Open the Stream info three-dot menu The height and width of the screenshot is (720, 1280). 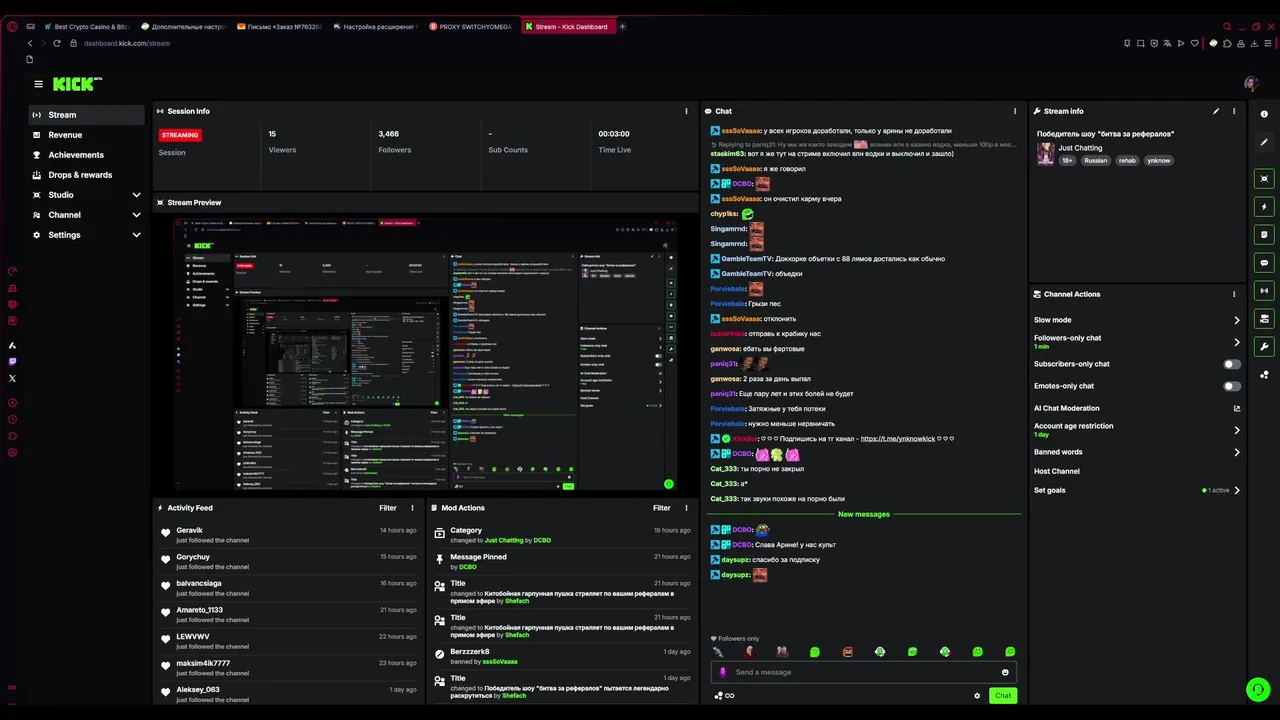tap(1234, 111)
